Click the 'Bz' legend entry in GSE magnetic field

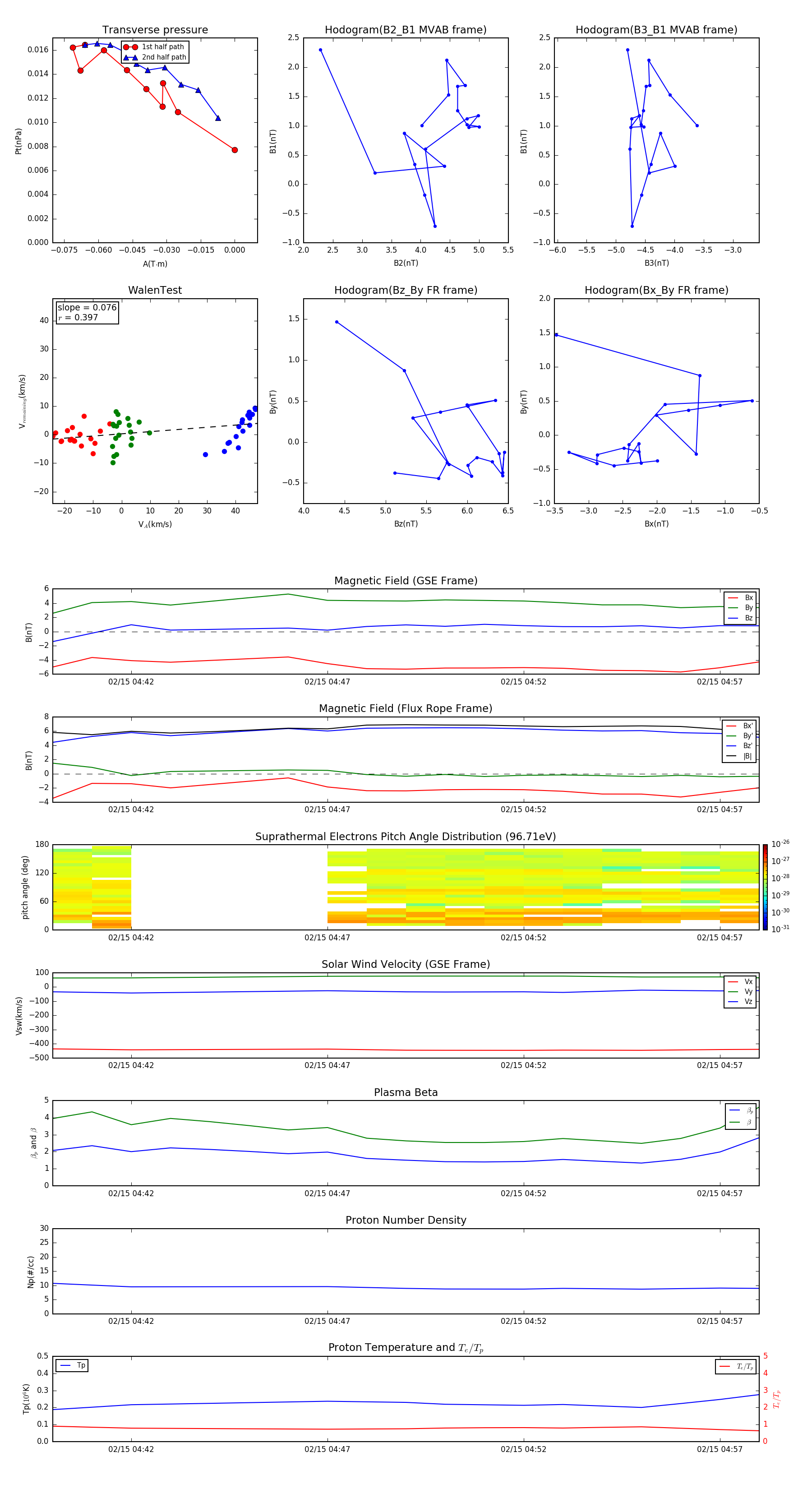pyautogui.click(x=740, y=618)
